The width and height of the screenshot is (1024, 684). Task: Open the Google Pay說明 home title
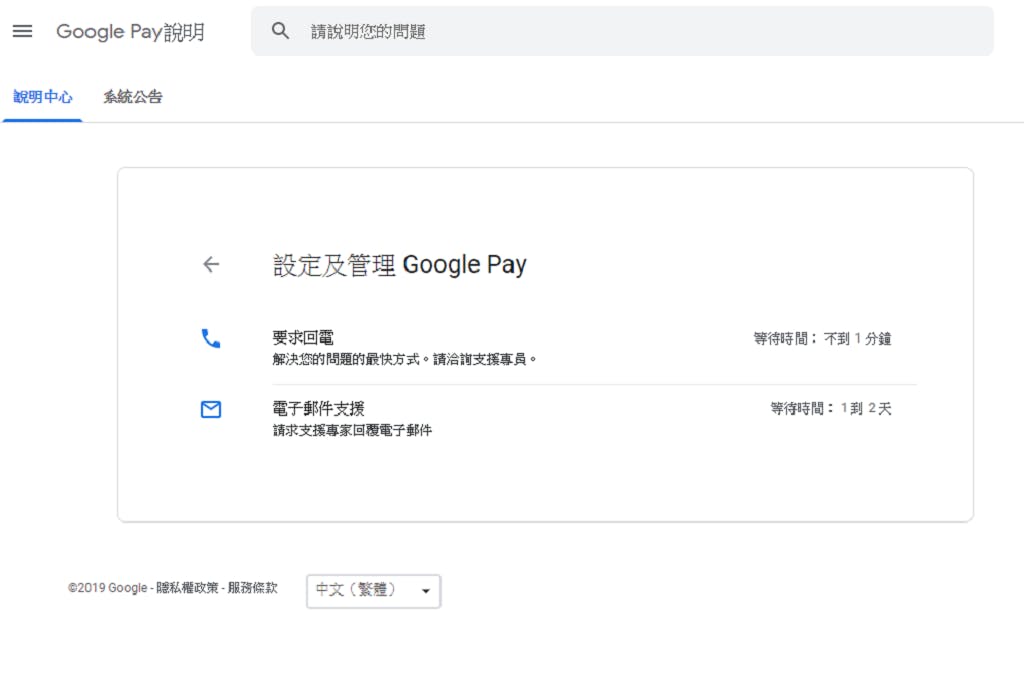click(x=131, y=31)
